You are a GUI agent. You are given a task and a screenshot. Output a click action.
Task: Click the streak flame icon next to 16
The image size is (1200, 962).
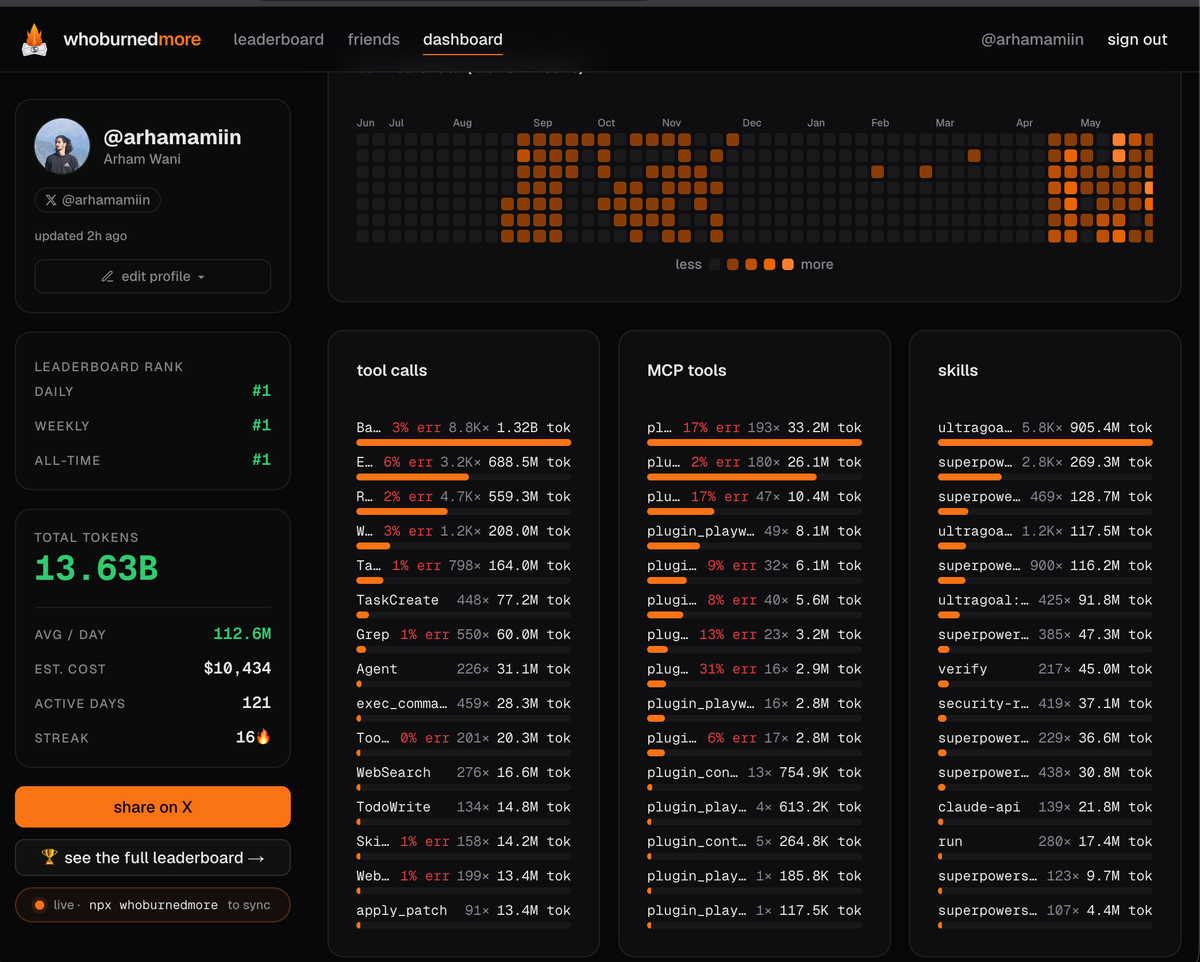264,737
